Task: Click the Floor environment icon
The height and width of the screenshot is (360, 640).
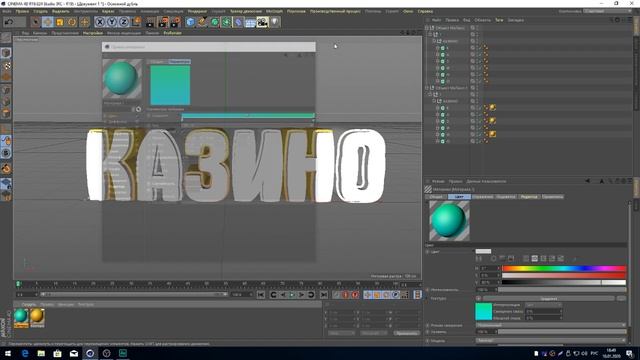Action: 250,22
